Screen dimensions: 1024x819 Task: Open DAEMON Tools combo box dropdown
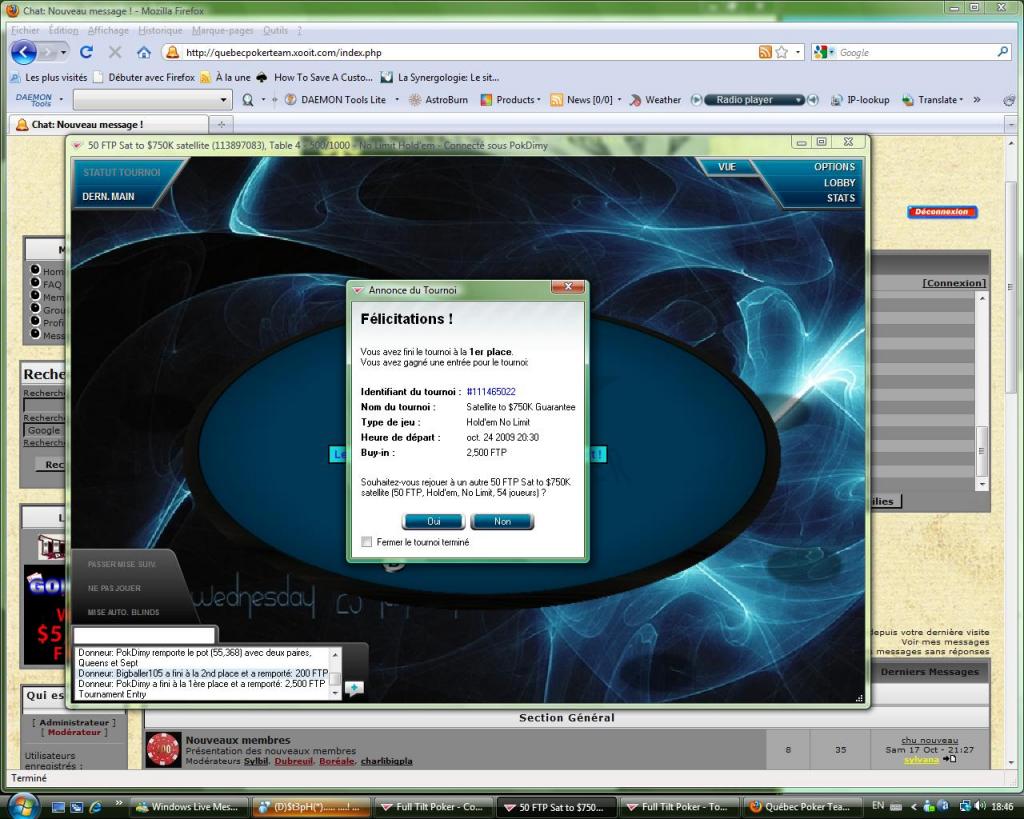(x=223, y=100)
